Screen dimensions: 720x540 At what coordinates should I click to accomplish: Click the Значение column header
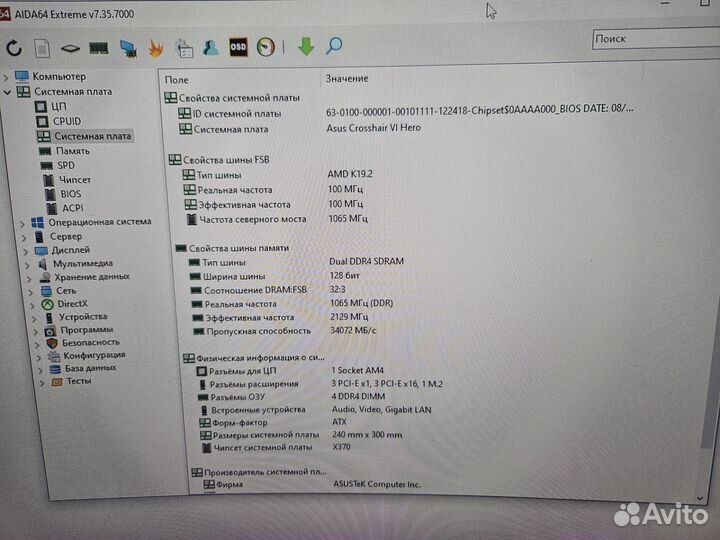pos(347,79)
